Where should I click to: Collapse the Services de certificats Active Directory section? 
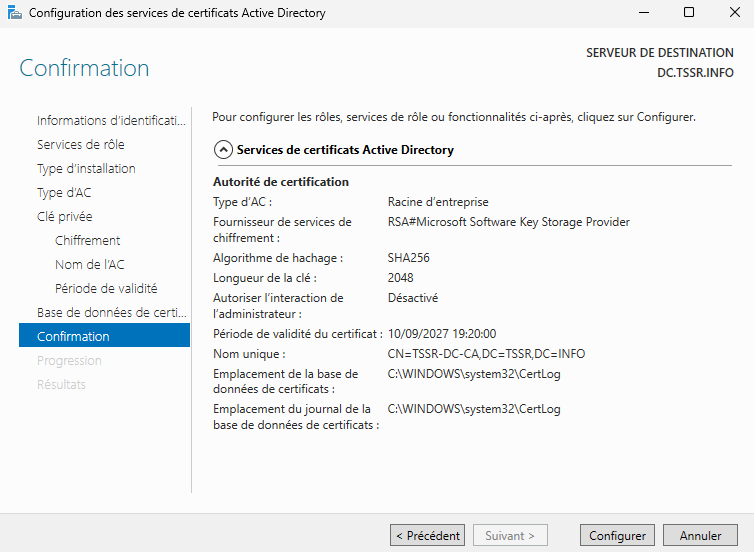click(x=223, y=150)
